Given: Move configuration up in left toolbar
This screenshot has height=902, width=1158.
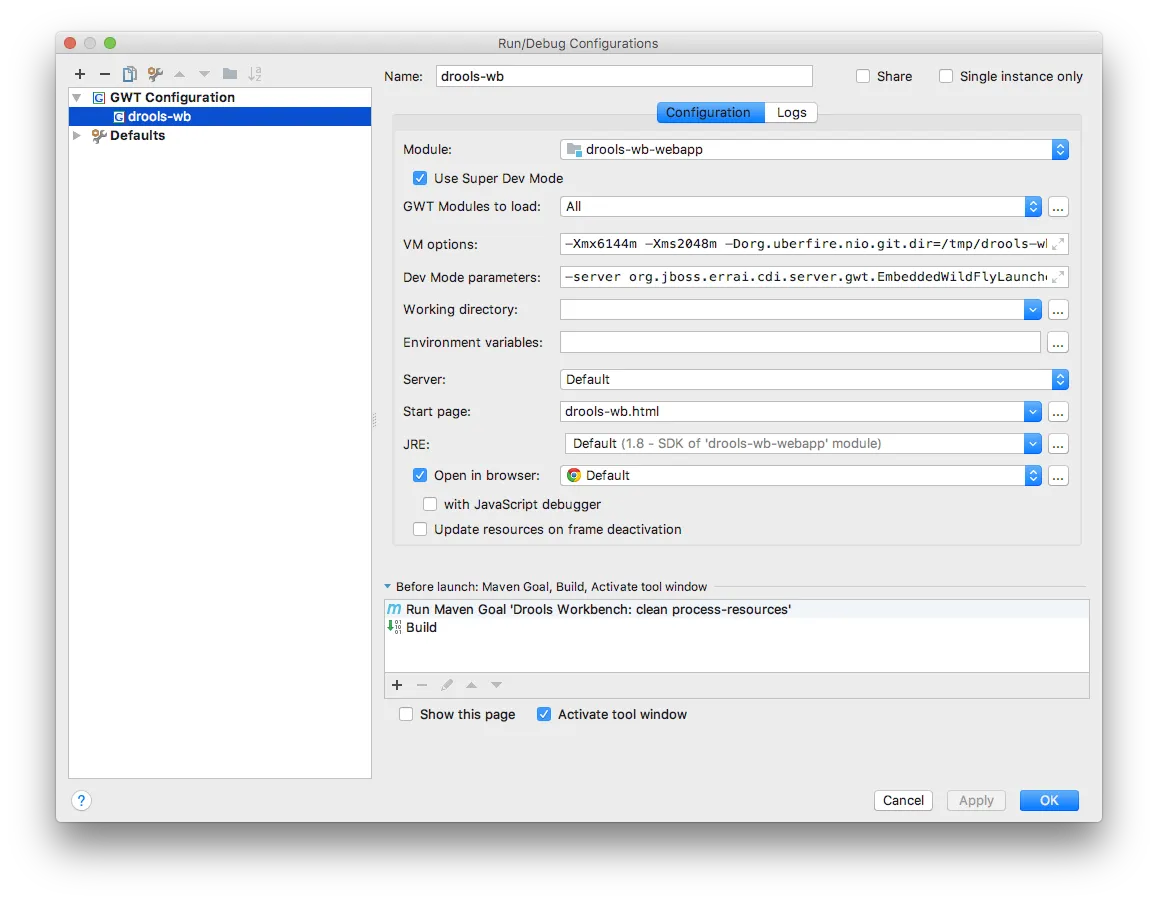Looking at the screenshot, I should 179,74.
